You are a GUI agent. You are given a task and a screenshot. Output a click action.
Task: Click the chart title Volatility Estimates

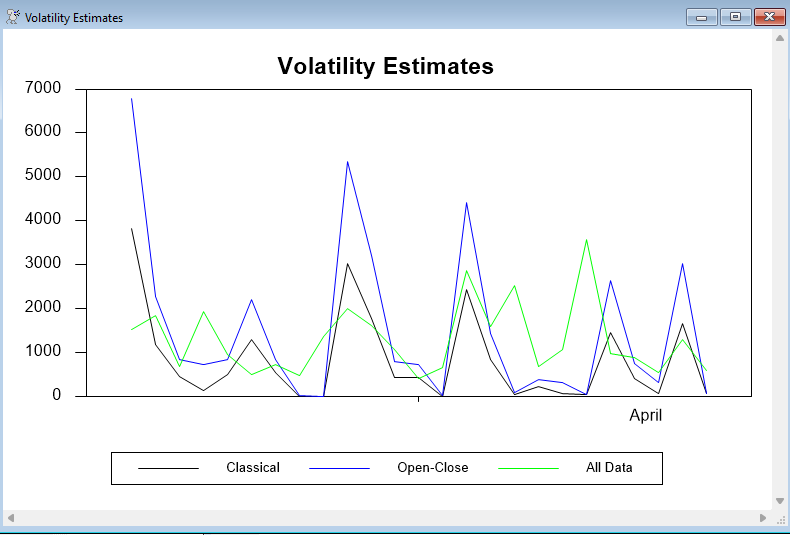click(x=385, y=66)
